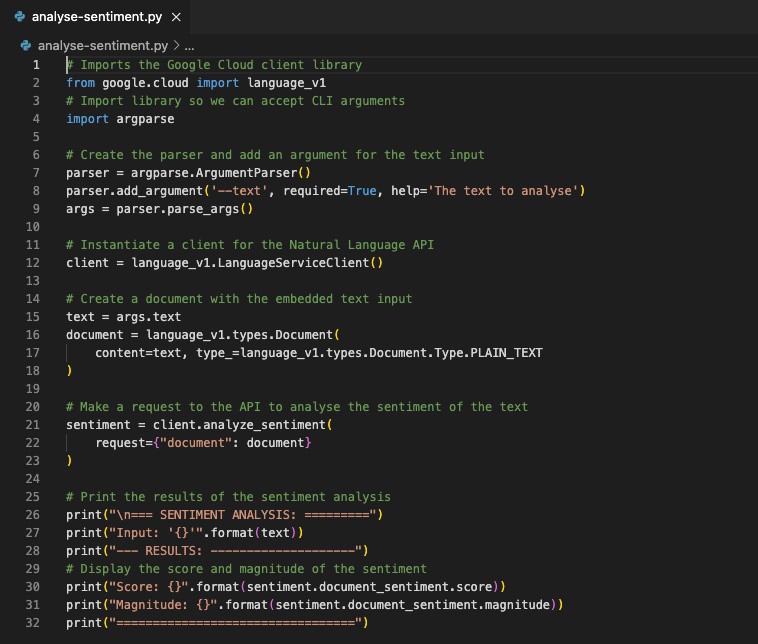
Task: Click 'RESULTS:' string on line 28
Action: pyautogui.click(x=174, y=551)
